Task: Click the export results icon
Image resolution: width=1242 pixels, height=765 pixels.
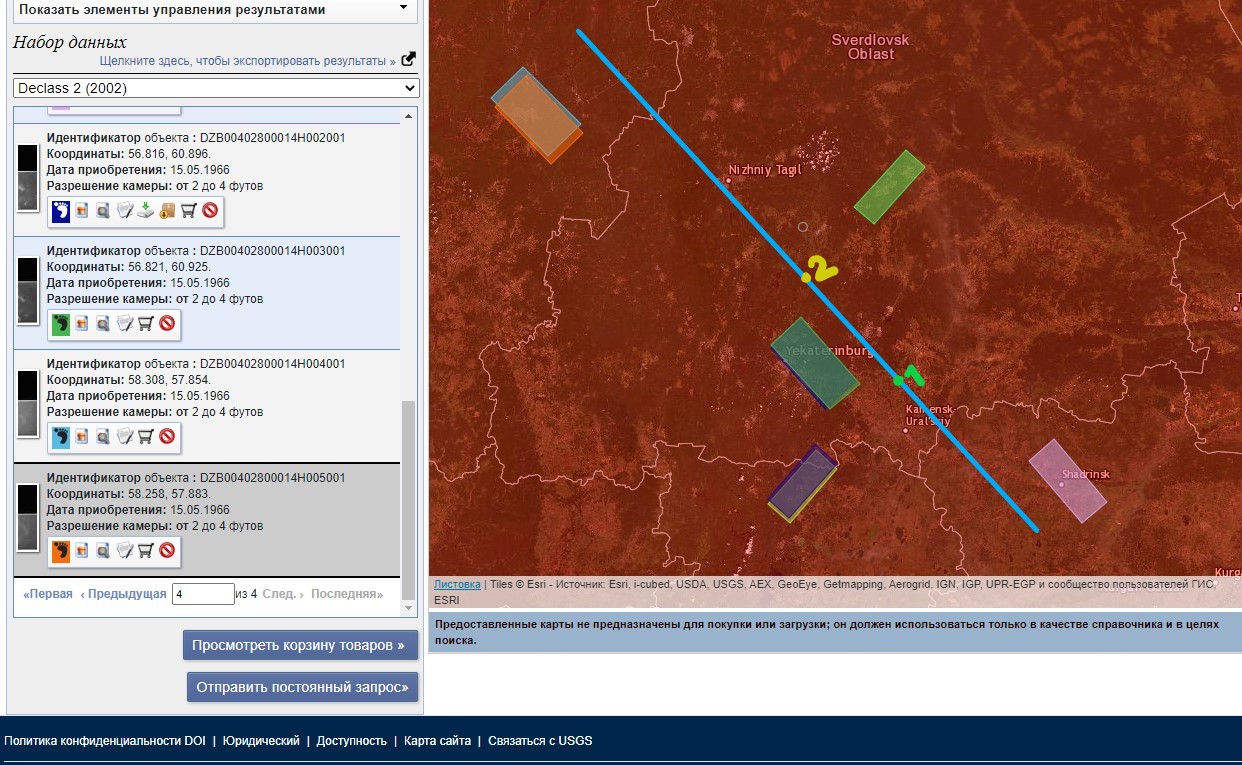Action: tap(408, 60)
